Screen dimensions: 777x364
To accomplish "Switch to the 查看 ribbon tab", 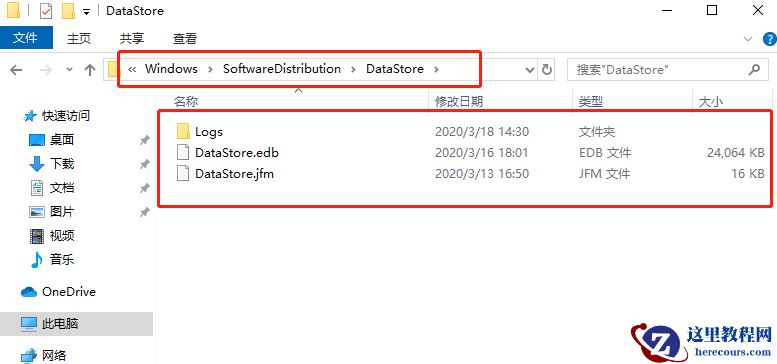I will (x=185, y=39).
